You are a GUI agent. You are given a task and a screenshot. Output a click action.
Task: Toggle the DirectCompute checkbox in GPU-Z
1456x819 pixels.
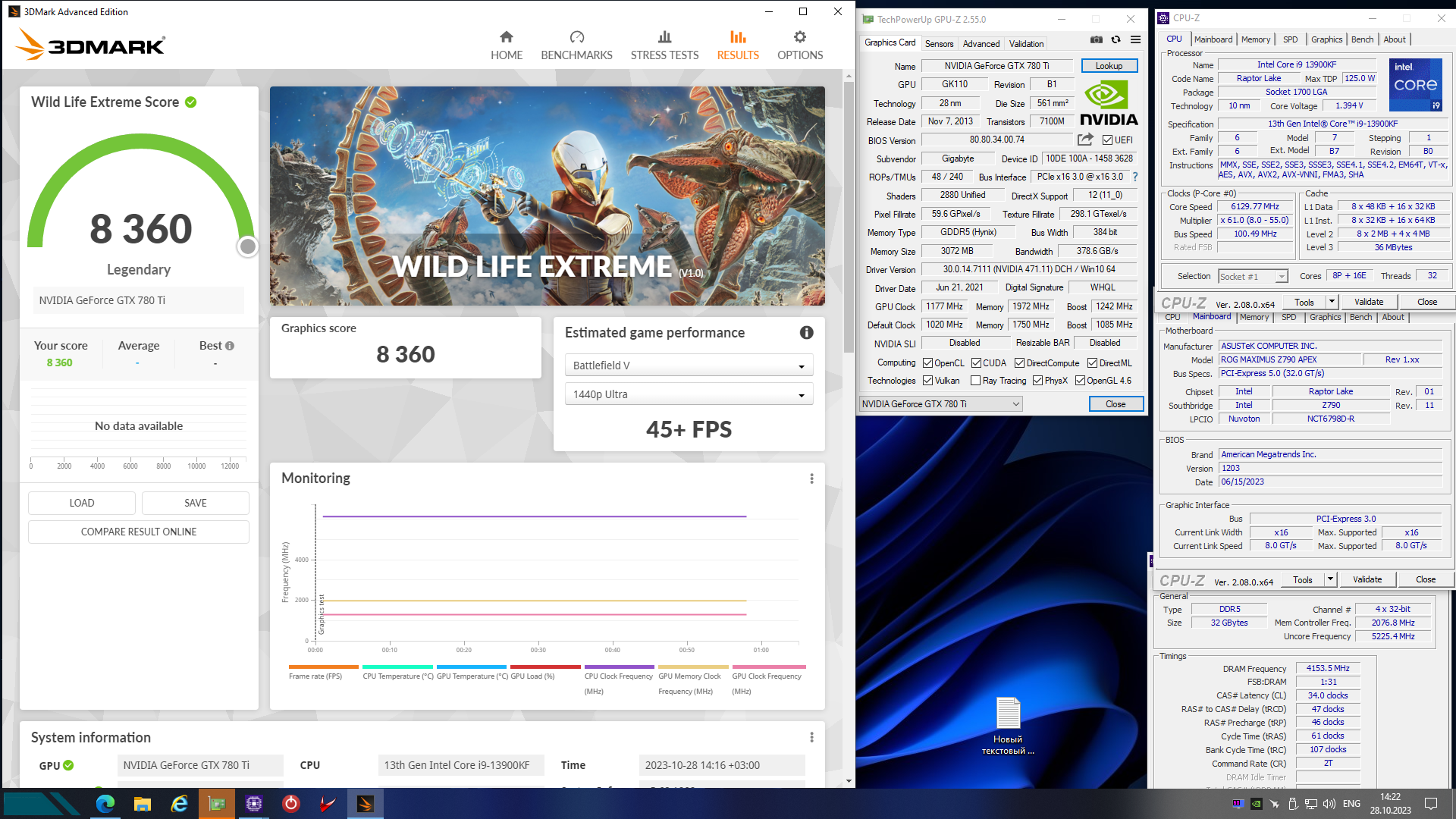pos(1019,363)
